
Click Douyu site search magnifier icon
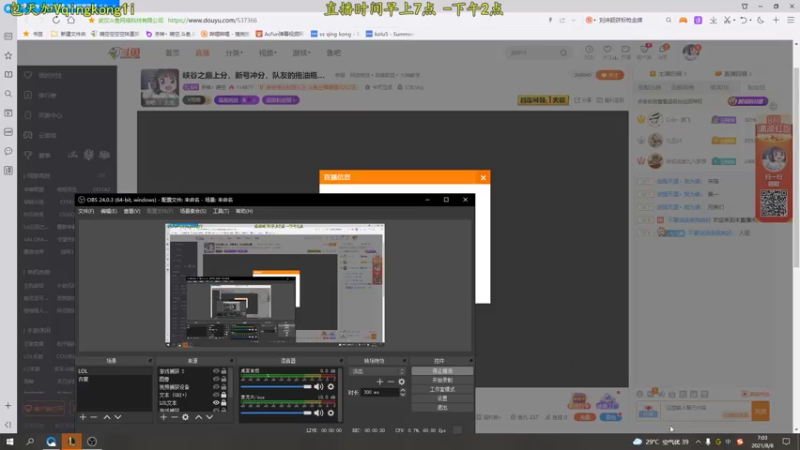click(563, 53)
